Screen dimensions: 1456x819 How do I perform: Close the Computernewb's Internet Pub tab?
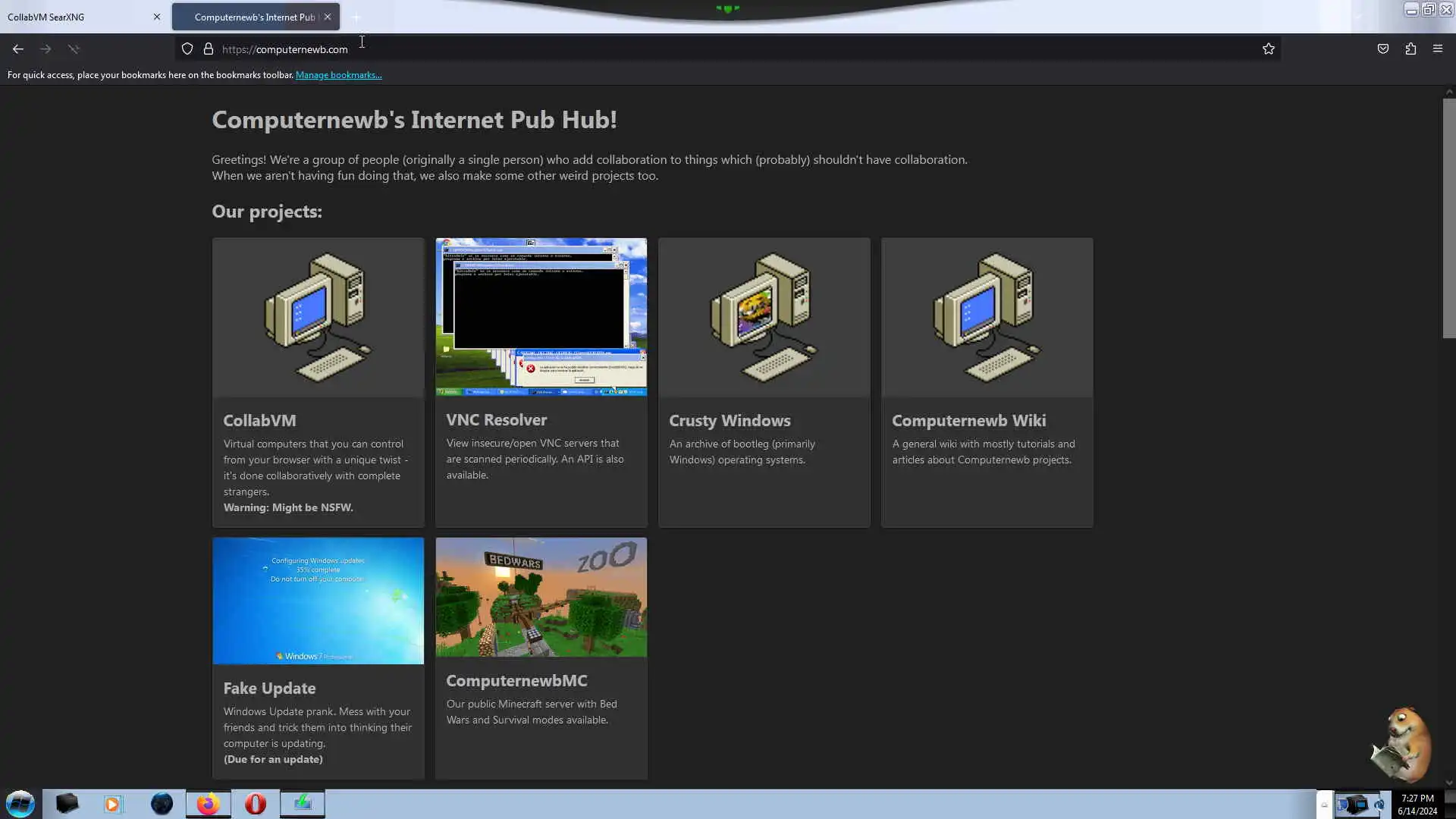click(x=328, y=17)
